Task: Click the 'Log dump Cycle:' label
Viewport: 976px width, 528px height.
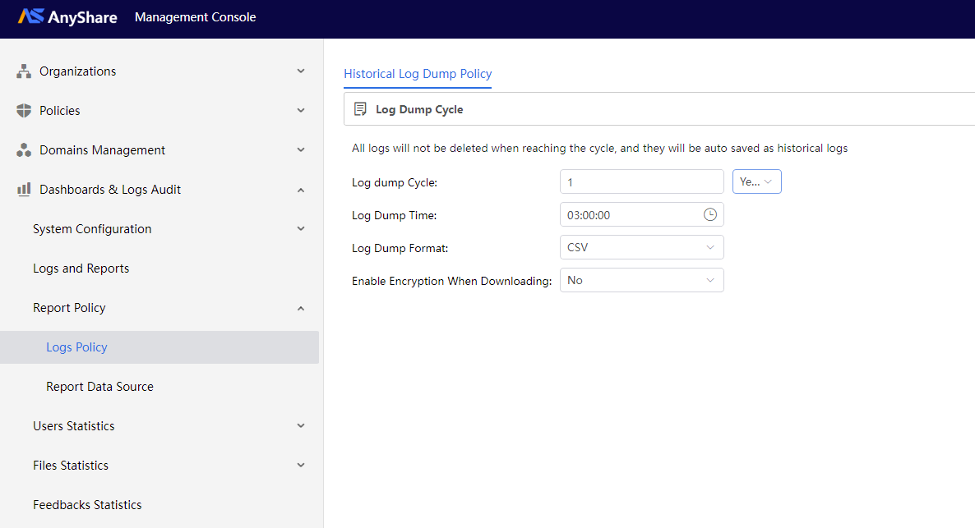Action: (x=395, y=182)
